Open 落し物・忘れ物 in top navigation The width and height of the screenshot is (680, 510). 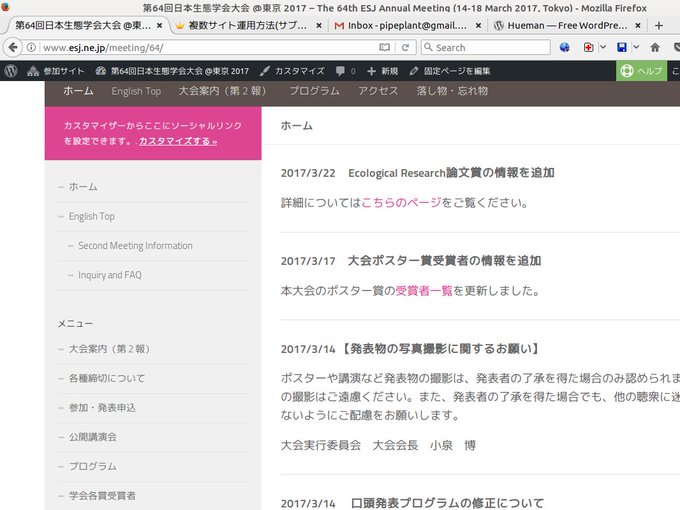click(452, 91)
